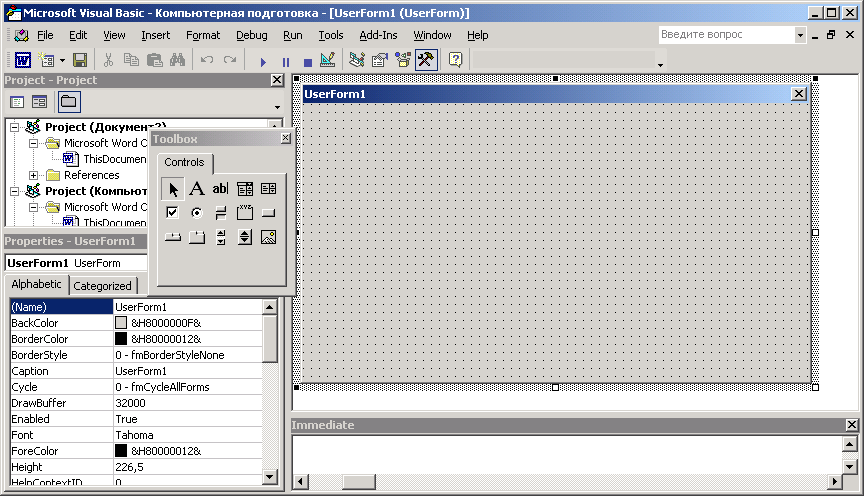Click the BackColor color swatch
Screen dimensions: 864x496
pos(121,323)
